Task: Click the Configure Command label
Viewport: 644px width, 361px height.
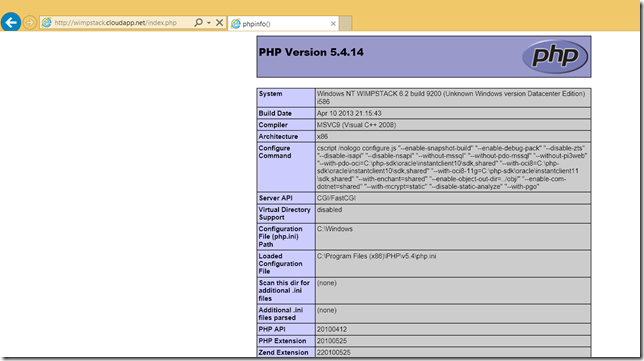Action: tap(275, 152)
